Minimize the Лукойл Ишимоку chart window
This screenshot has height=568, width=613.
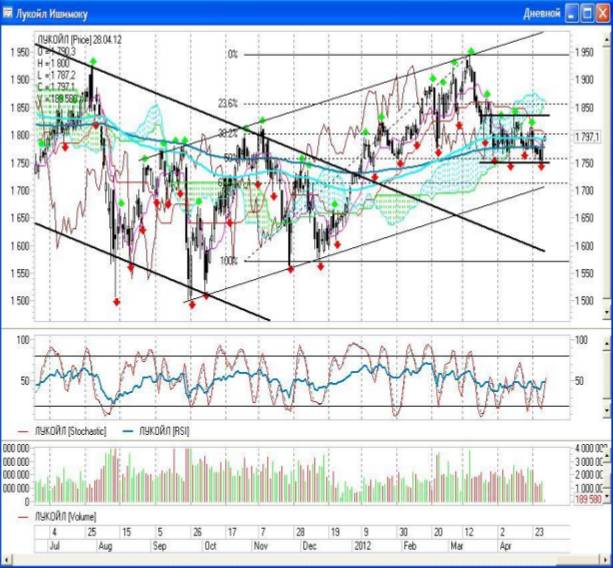572,14
